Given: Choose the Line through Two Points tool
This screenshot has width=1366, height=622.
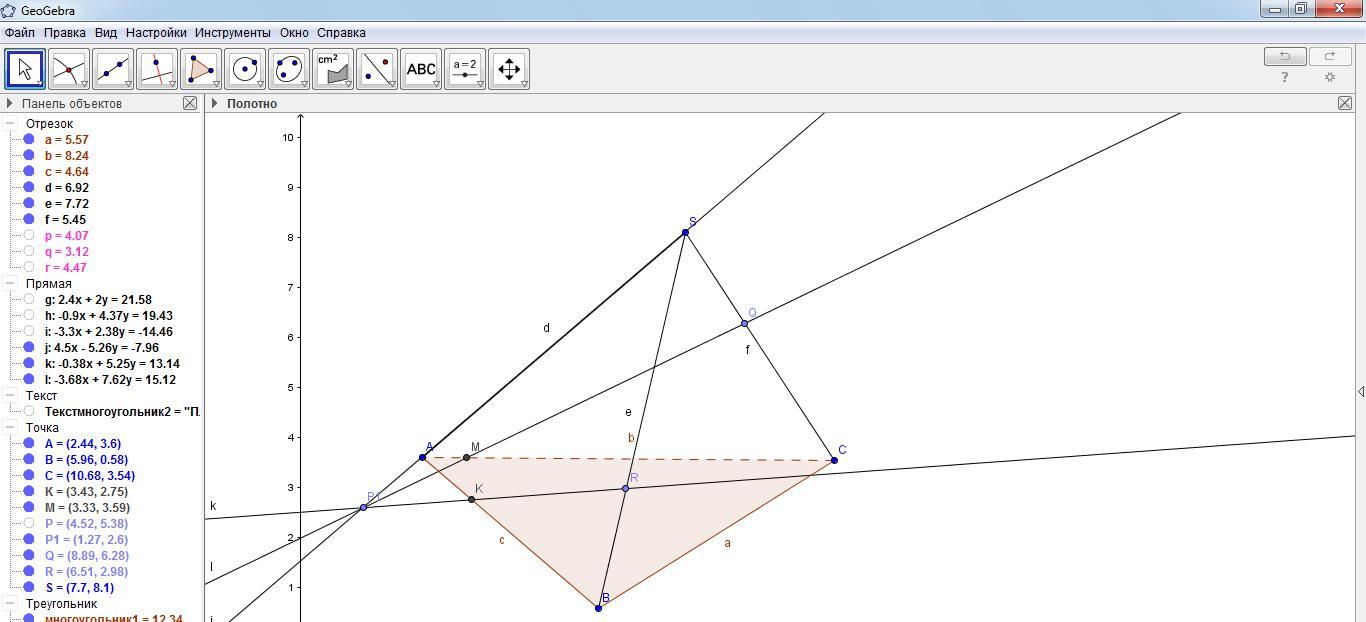Looking at the screenshot, I should pos(113,69).
